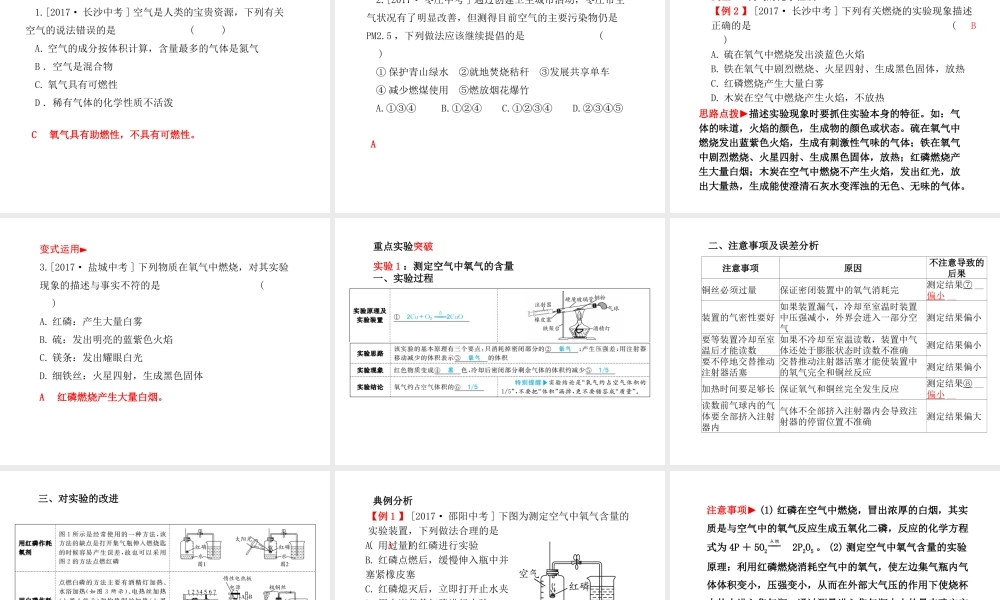Image resolution: width=1000 pixels, height=600 pixels.
Task: Click option 'B. 红磷点燃后，缓慢伸入瓶中并塞紧橡皮塞'
Action: pos(438,567)
